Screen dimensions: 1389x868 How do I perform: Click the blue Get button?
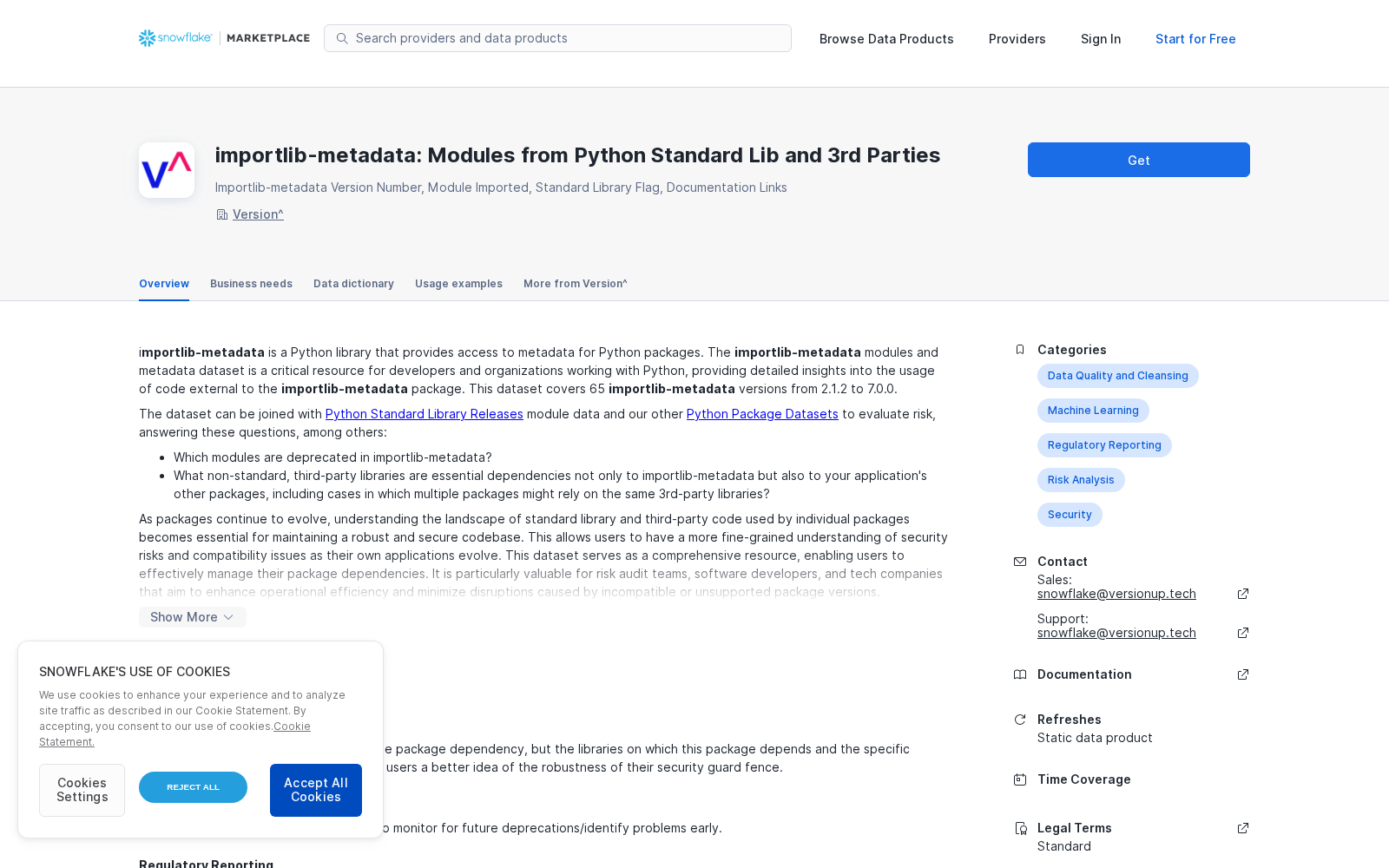pyautogui.click(x=1139, y=160)
